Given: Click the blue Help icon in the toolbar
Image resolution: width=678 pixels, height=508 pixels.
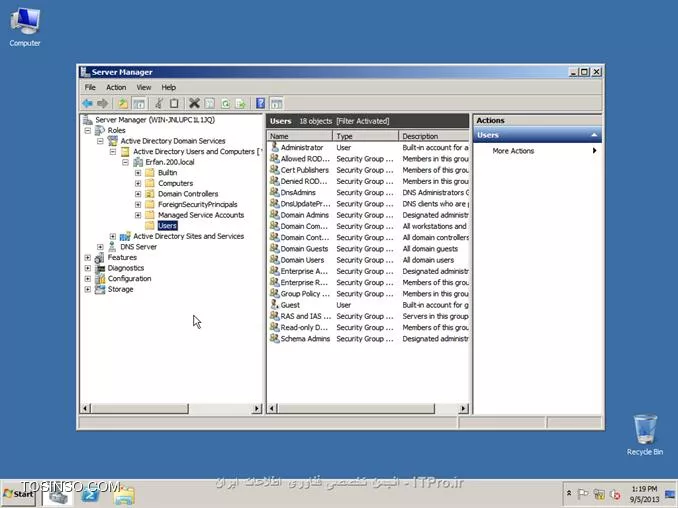Looking at the screenshot, I should [260, 103].
